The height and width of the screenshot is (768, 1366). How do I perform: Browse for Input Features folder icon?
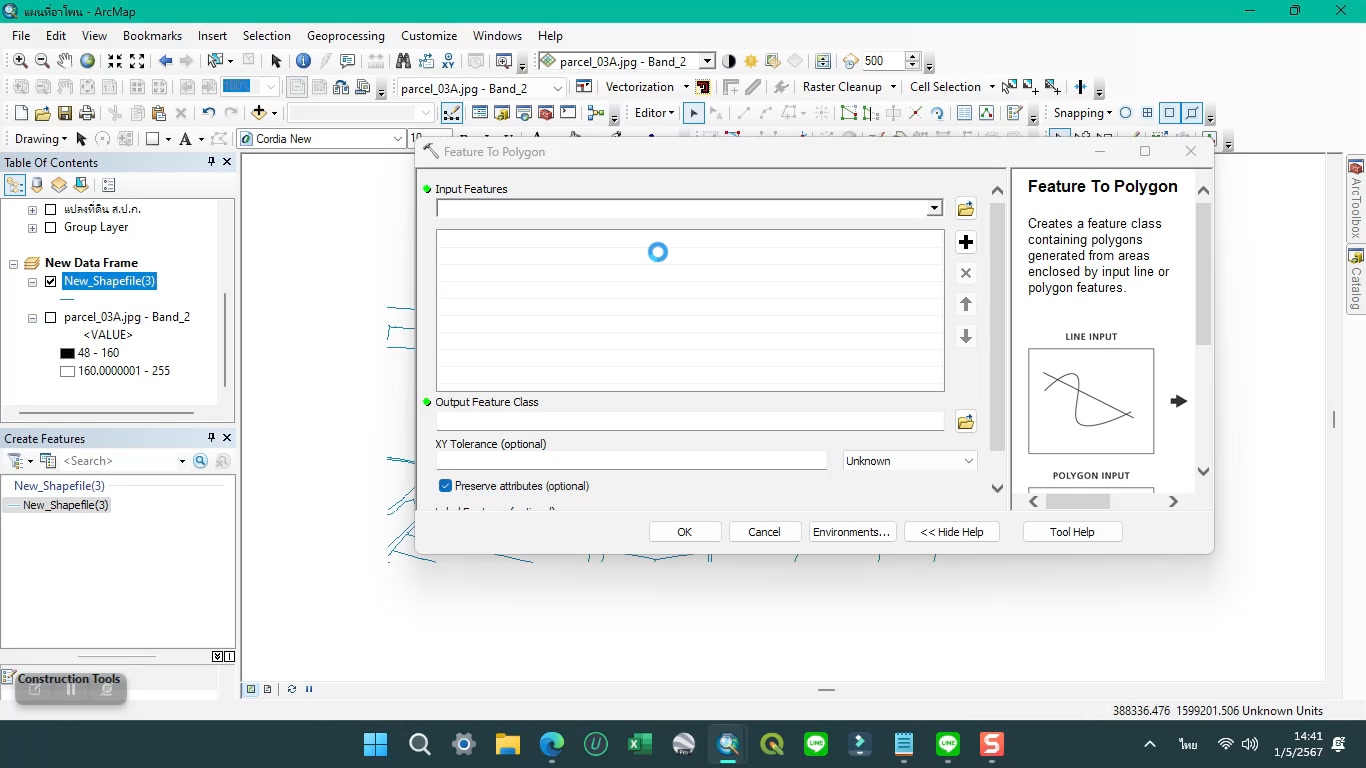tap(965, 209)
